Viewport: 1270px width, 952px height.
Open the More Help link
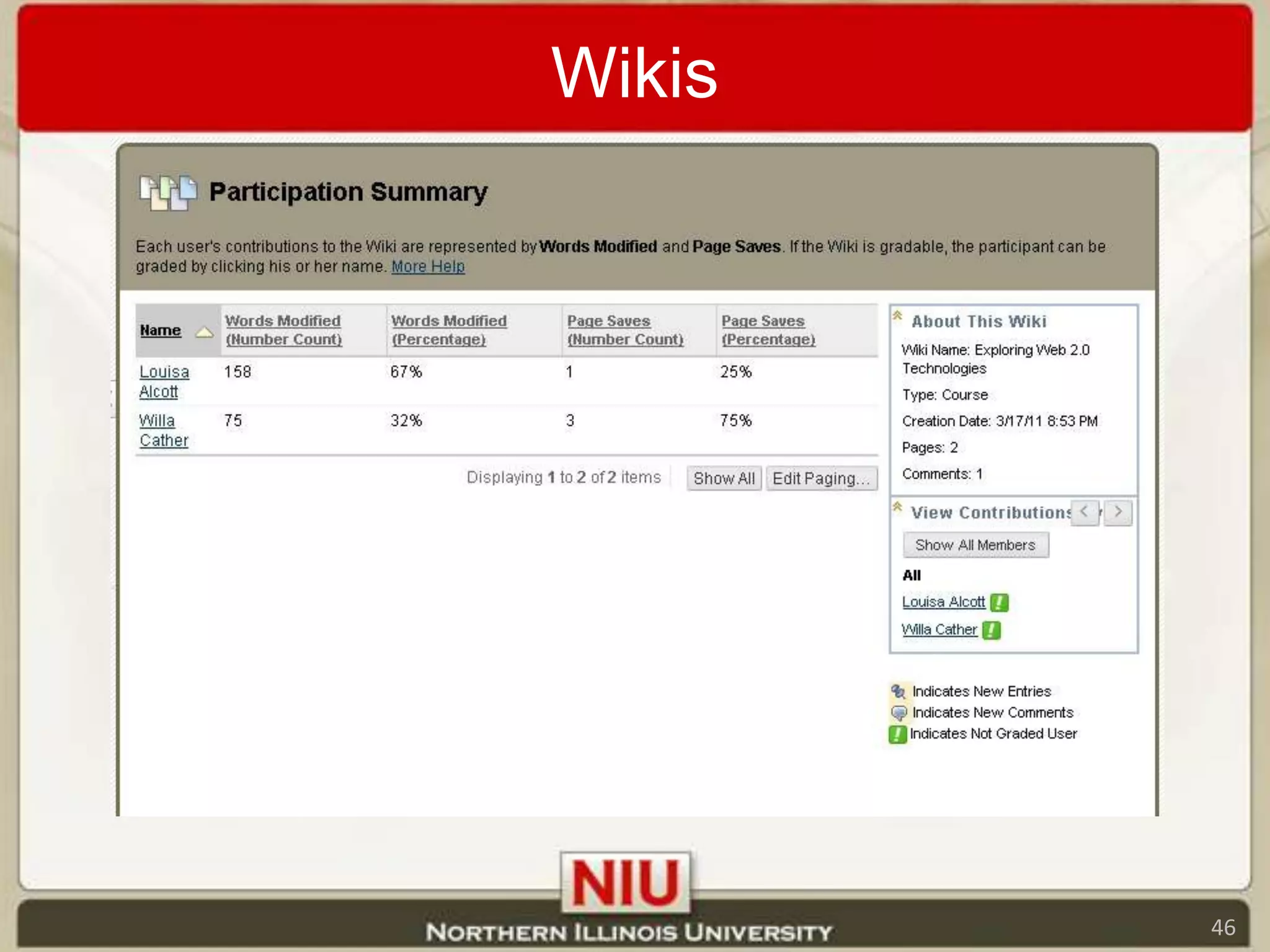tap(428, 267)
